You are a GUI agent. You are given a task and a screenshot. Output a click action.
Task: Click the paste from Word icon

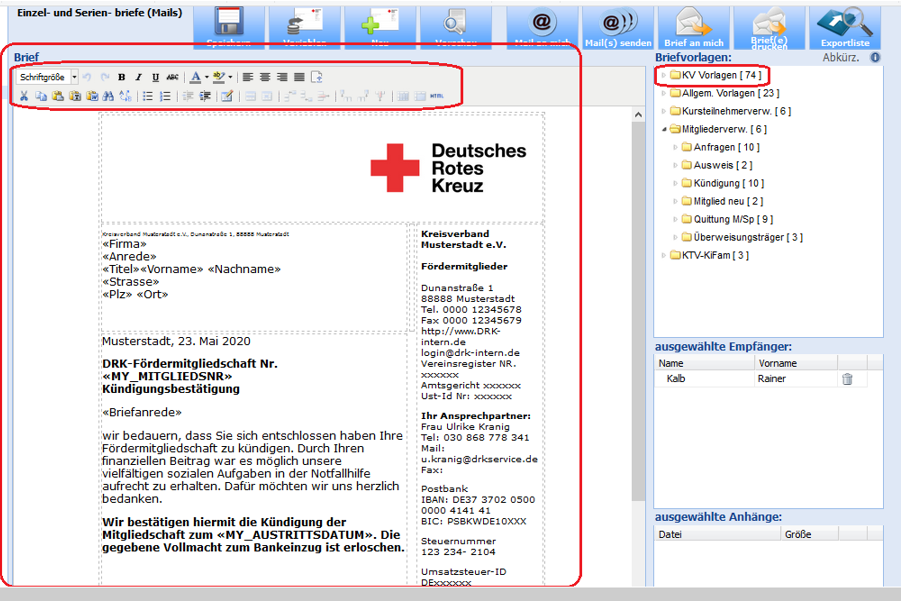click(x=92, y=96)
